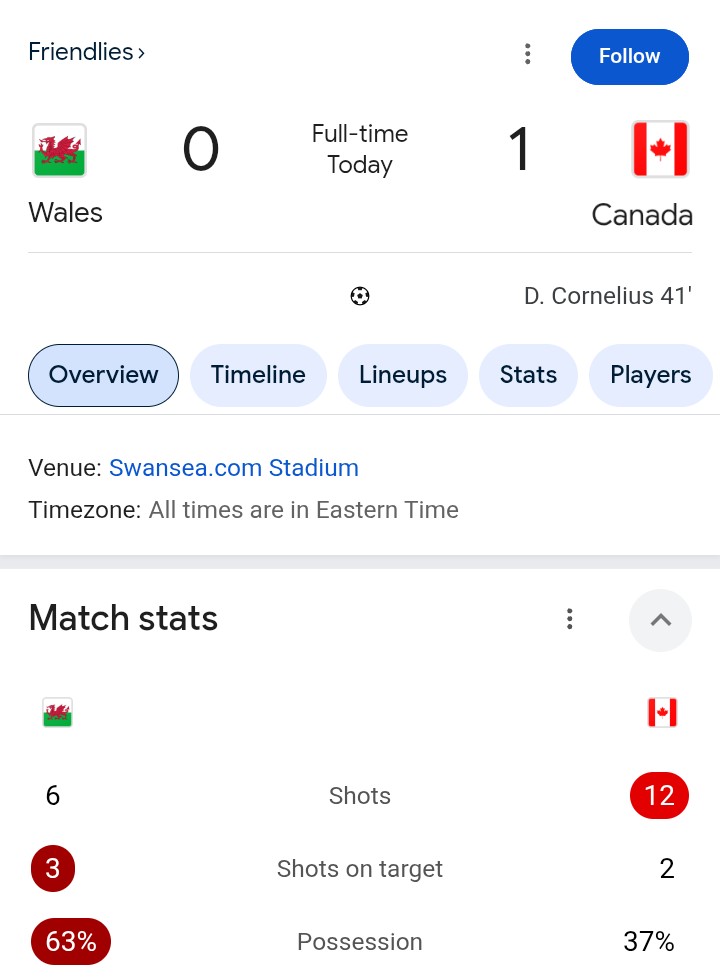720x978 pixels.
Task: Click the Canada flag icon in header
Action: click(x=660, y=150)
